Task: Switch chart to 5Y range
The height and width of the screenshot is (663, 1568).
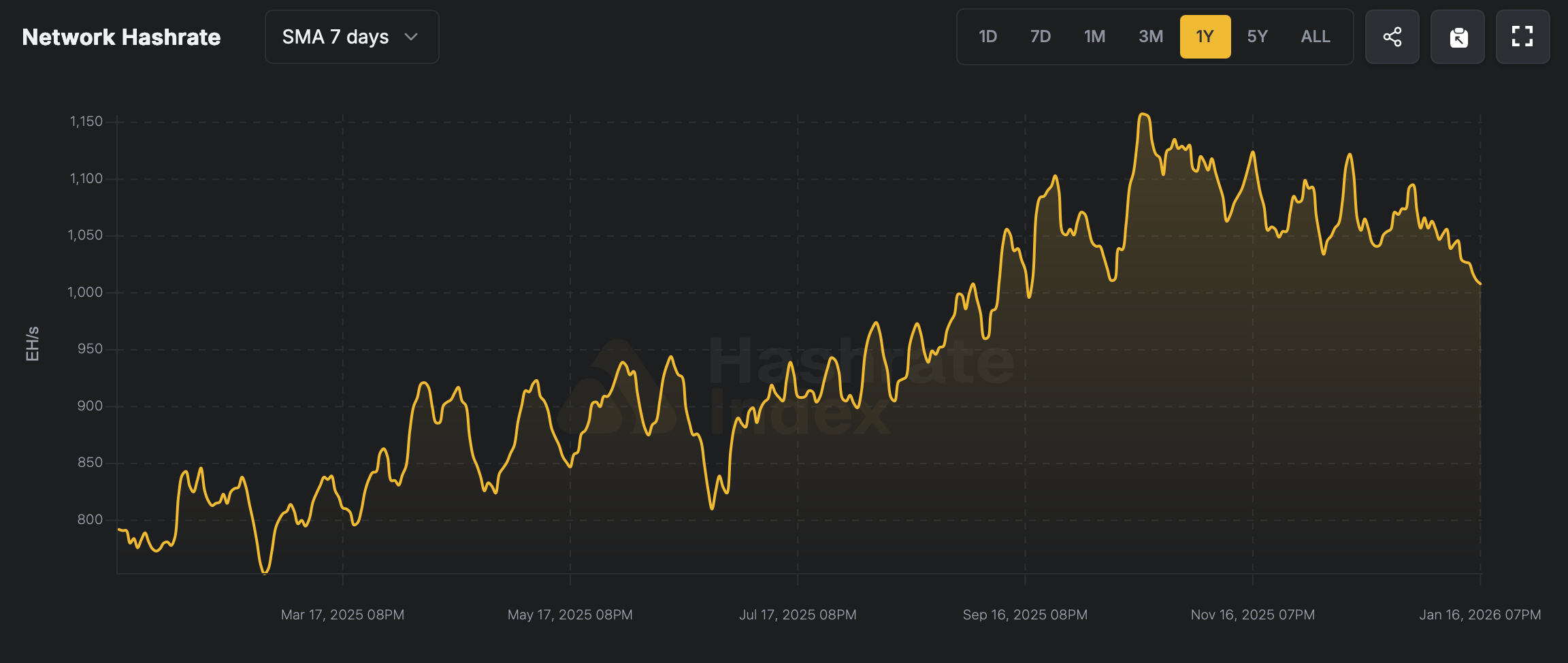Action: tap(1257, 37)
